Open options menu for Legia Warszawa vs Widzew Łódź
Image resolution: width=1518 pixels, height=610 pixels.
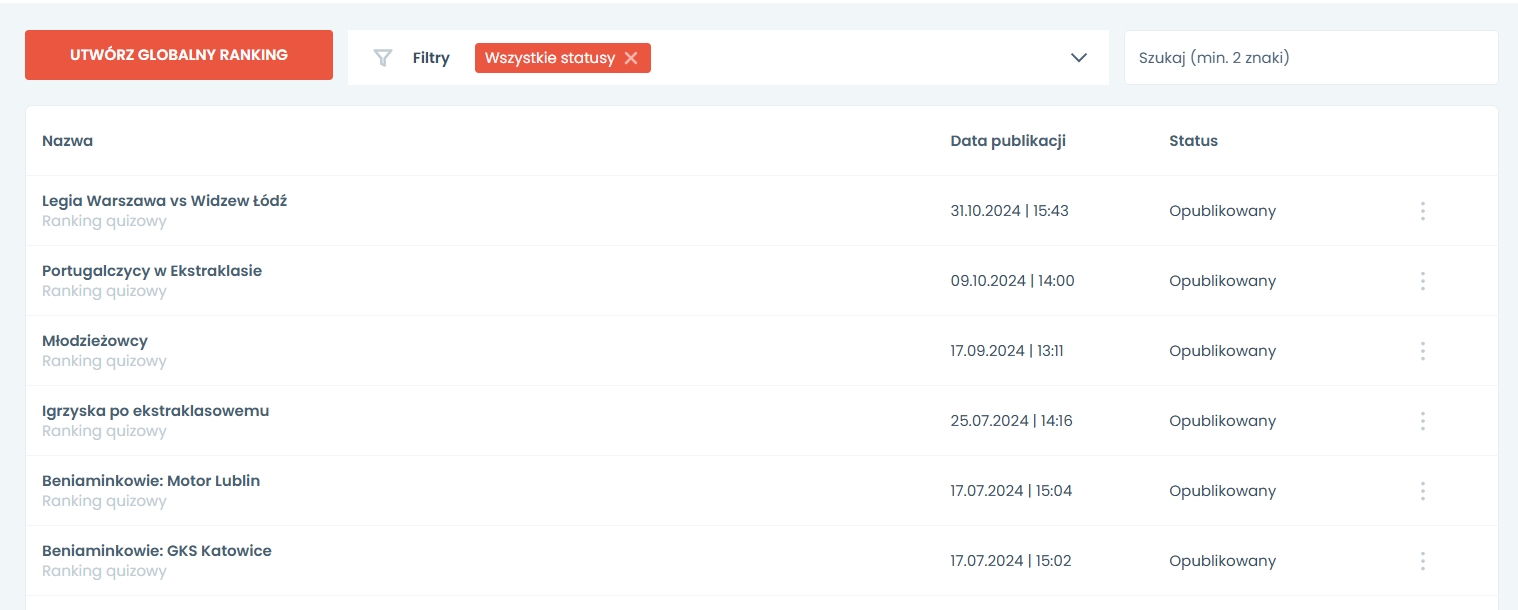coord(1422,211)
